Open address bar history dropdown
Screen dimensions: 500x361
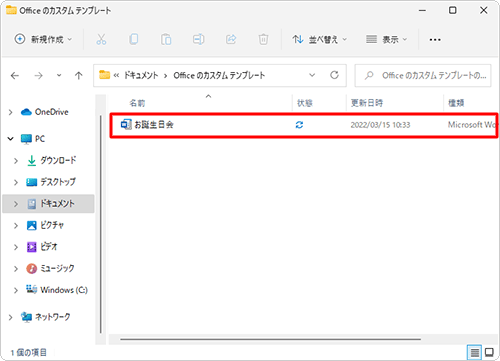pos(312,75)
